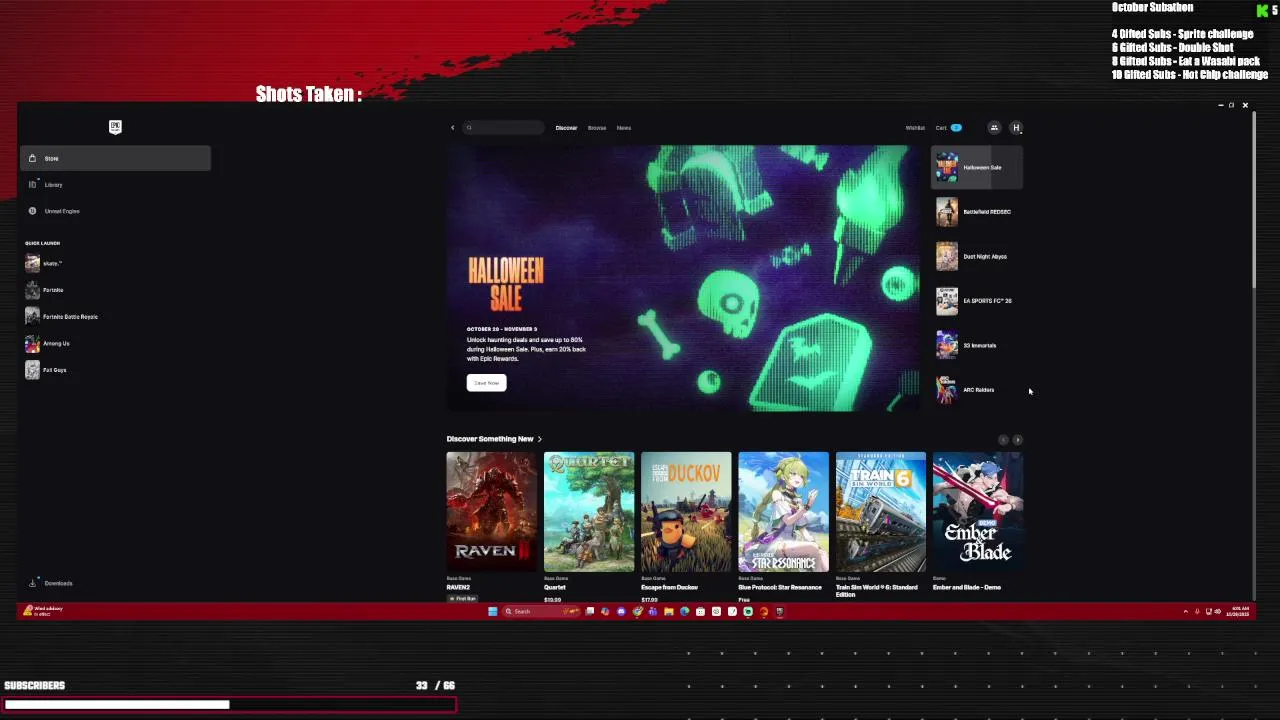Open the Cart link
The height and width of the screenshot is (720, 1280).
click(941, 128)
